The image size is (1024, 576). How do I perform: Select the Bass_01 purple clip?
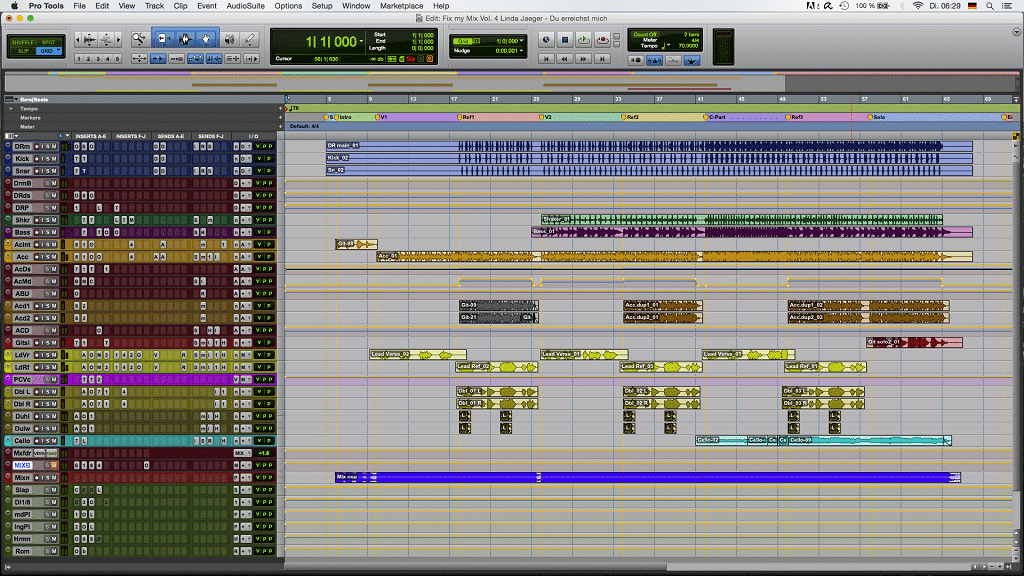[751, 232]
